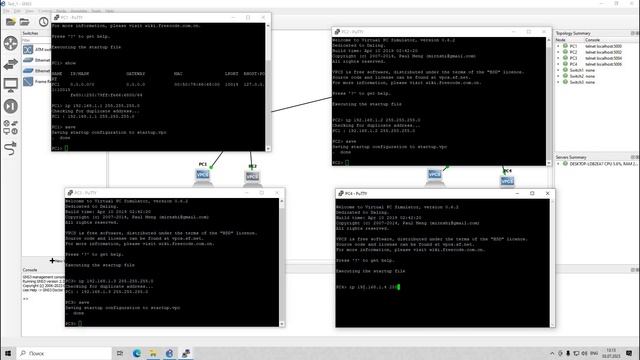Click the Filter field in Switches panel
Screen dimensions: 640x360
point(37,40)
